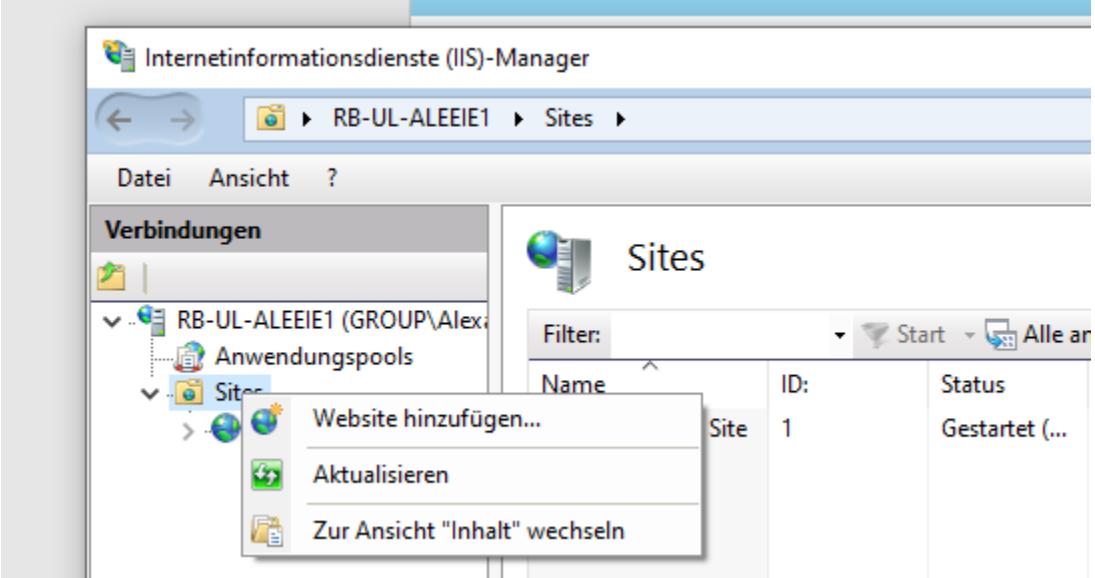Click the Verbindungen panel header
1095x578 pixels.
pos(289,230)
